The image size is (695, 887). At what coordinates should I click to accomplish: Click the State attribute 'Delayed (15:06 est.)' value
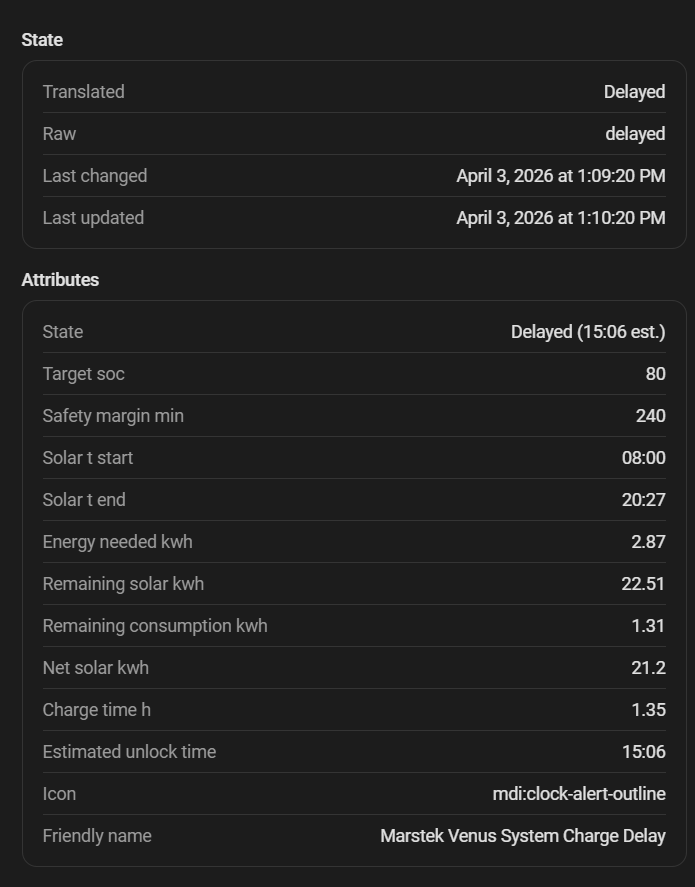(x=587, y=332)
